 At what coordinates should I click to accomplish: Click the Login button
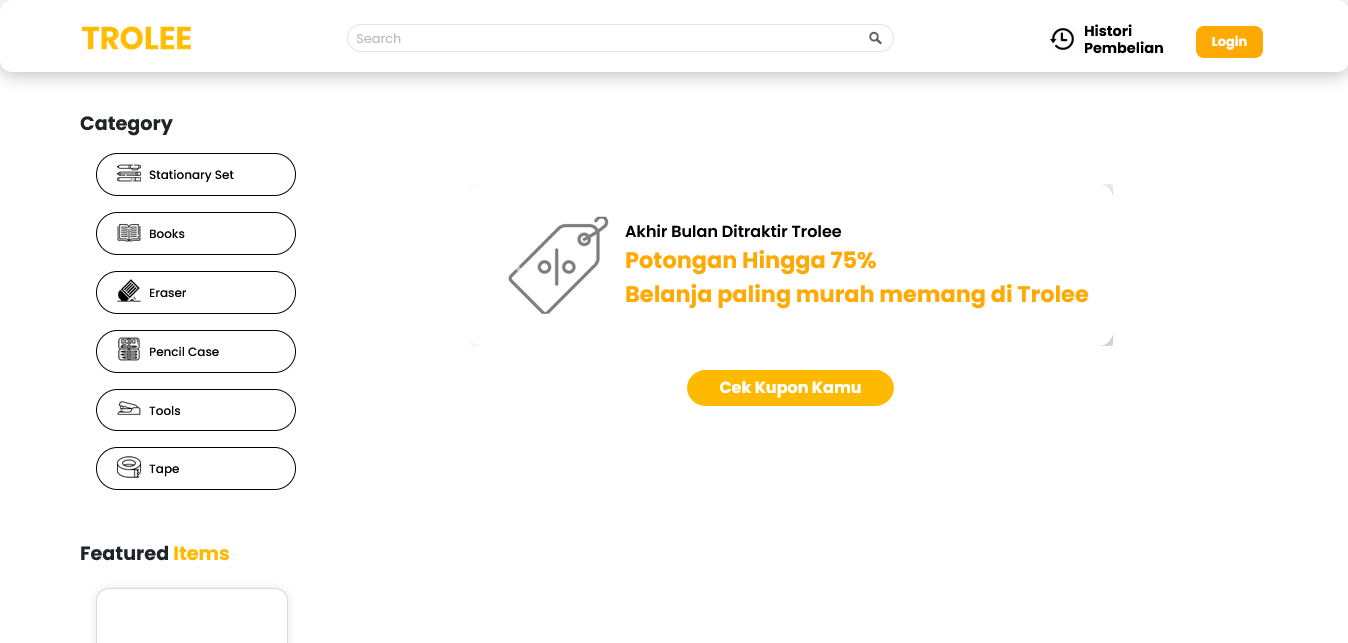tap(1229, 42)
